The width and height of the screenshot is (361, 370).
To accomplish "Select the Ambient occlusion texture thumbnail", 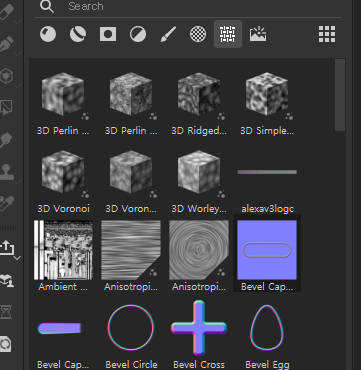I will click(x=63, y=250).
